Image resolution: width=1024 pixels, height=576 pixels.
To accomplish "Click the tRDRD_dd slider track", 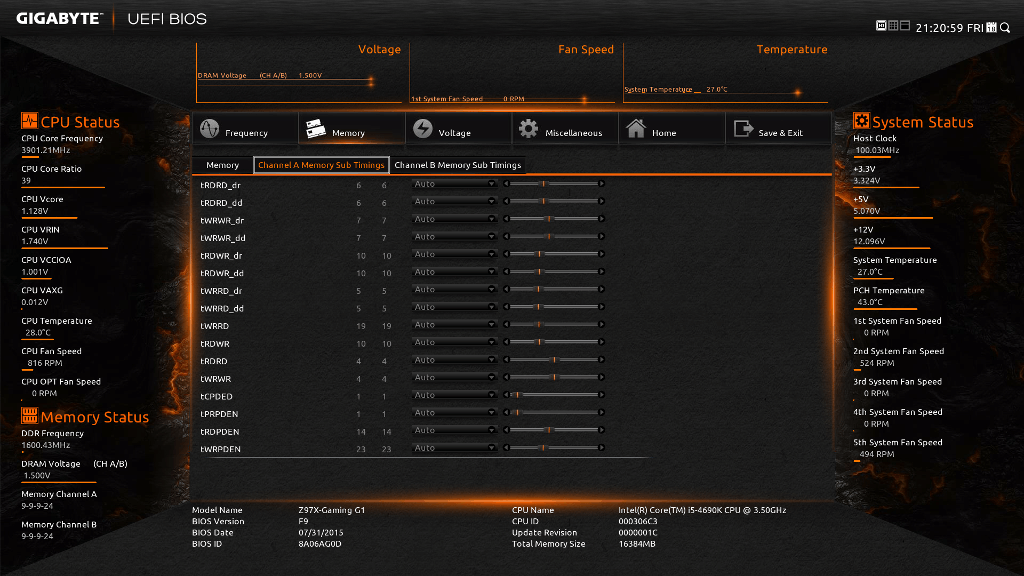I will tap(554, 202).
